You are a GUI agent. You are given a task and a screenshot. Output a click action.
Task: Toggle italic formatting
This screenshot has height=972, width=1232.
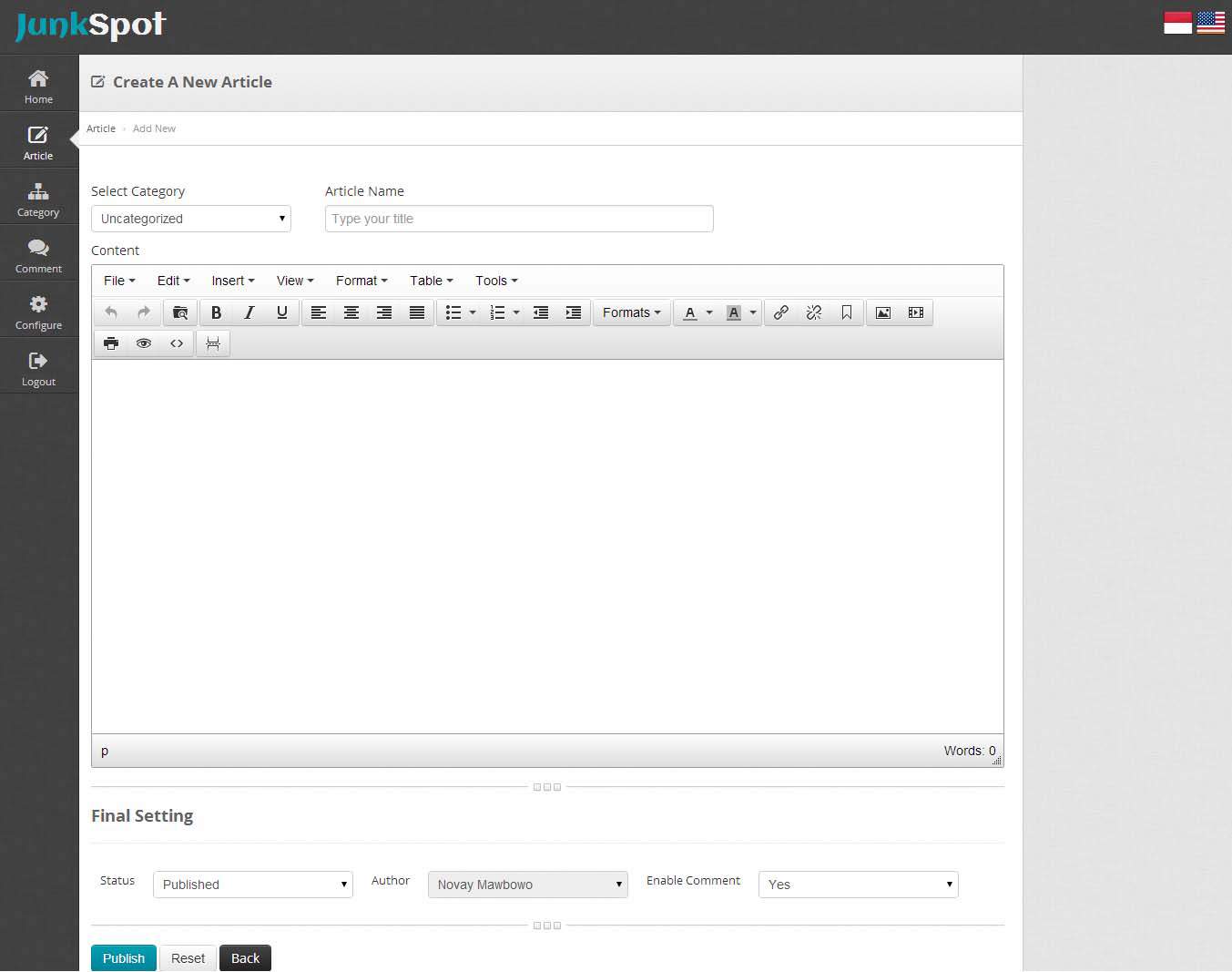point(249,312)
